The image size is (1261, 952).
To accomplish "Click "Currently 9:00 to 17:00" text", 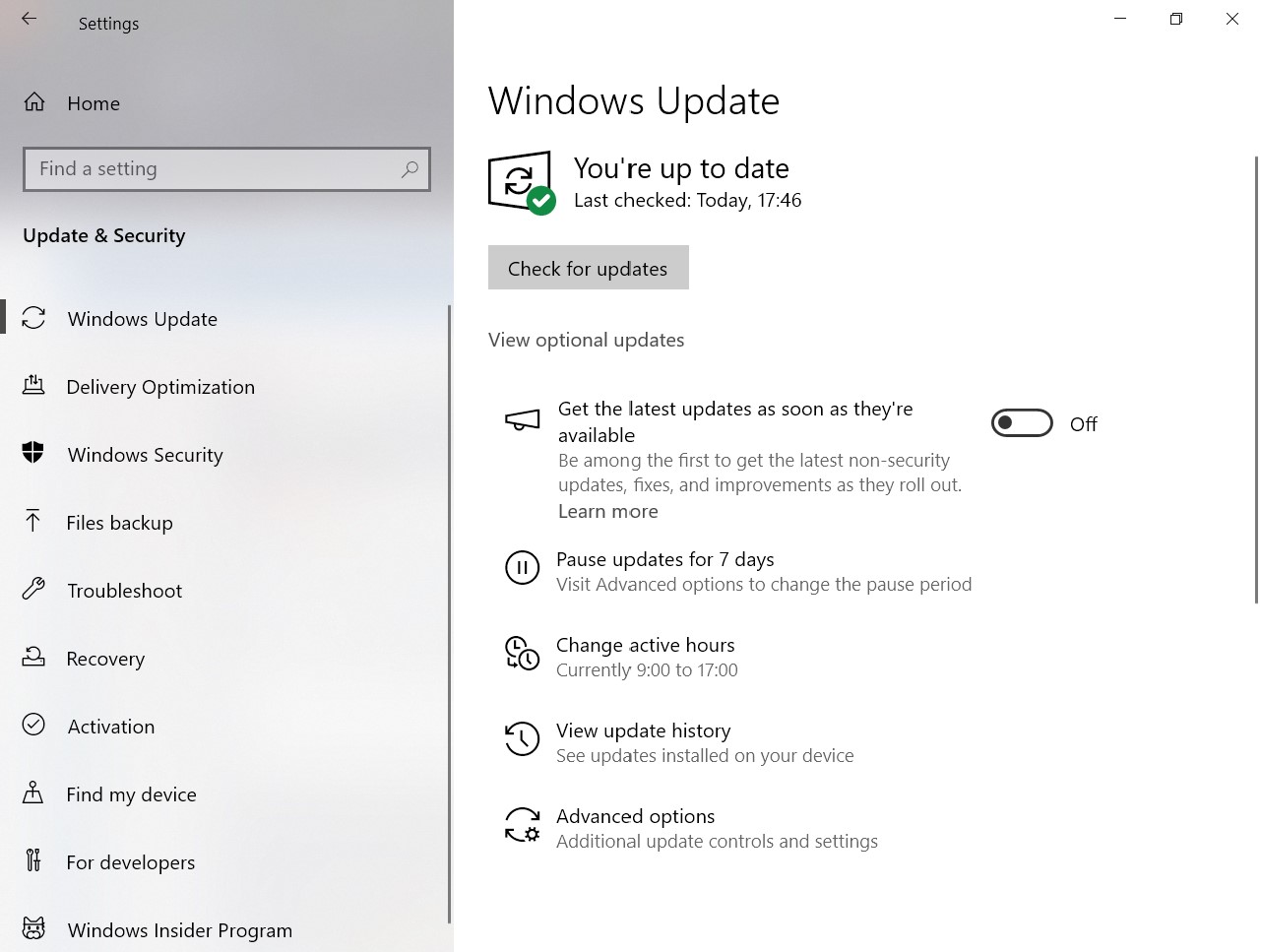I will point(647,670).
